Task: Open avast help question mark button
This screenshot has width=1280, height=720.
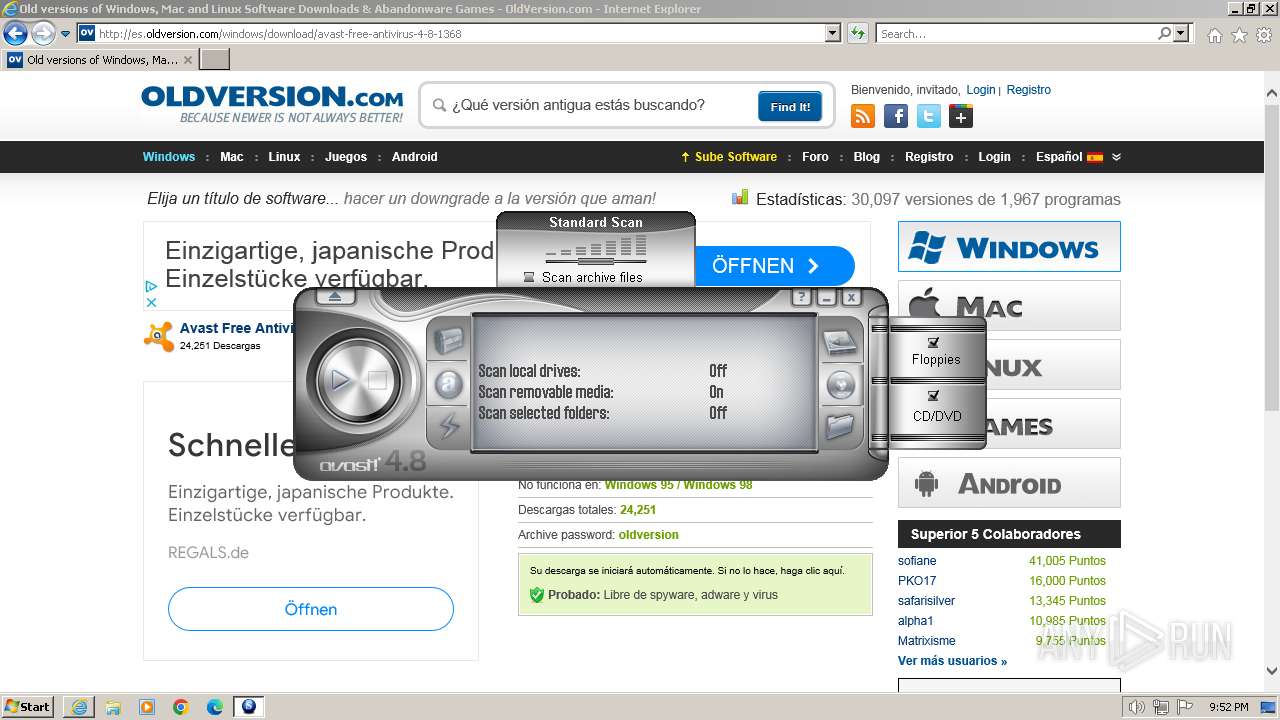Action: coord(801,297)
